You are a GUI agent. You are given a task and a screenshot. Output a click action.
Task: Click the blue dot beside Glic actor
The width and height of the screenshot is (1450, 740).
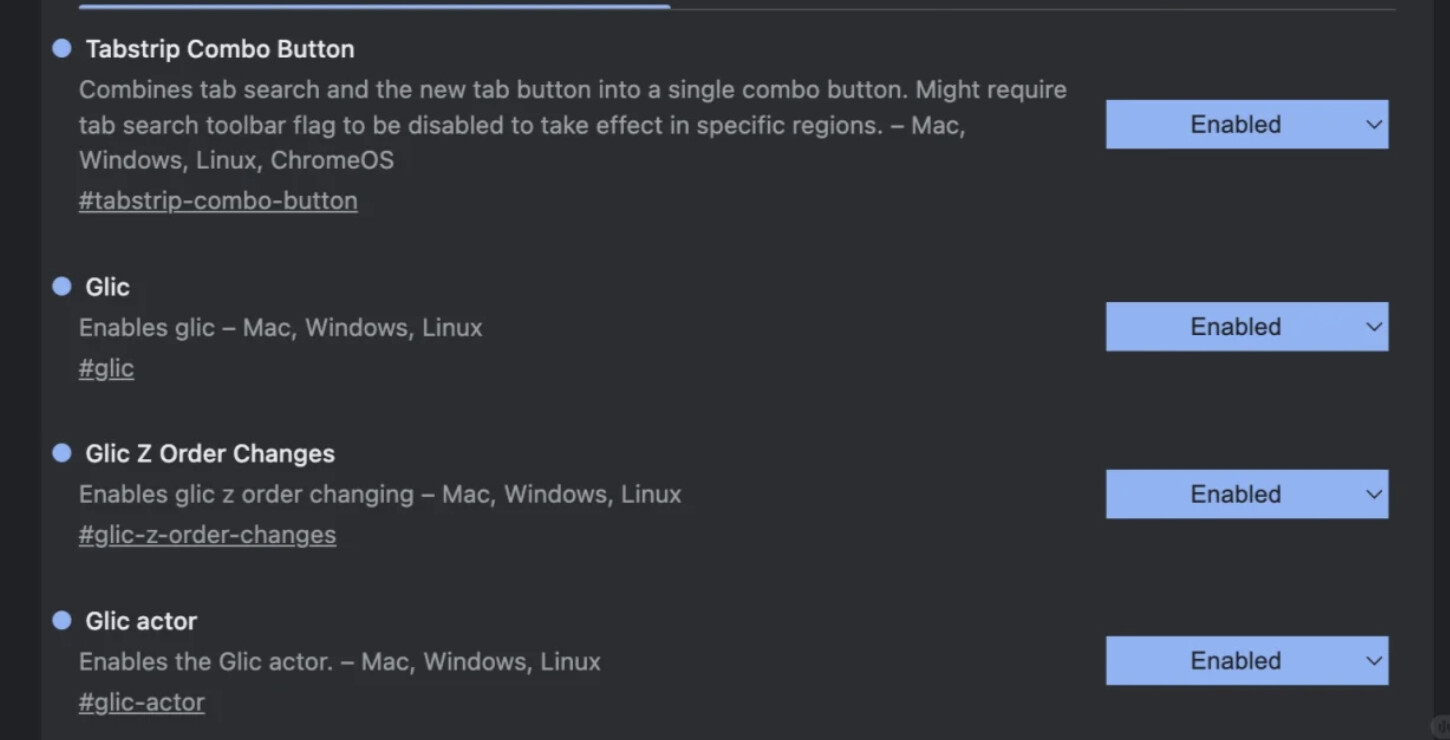62,620
